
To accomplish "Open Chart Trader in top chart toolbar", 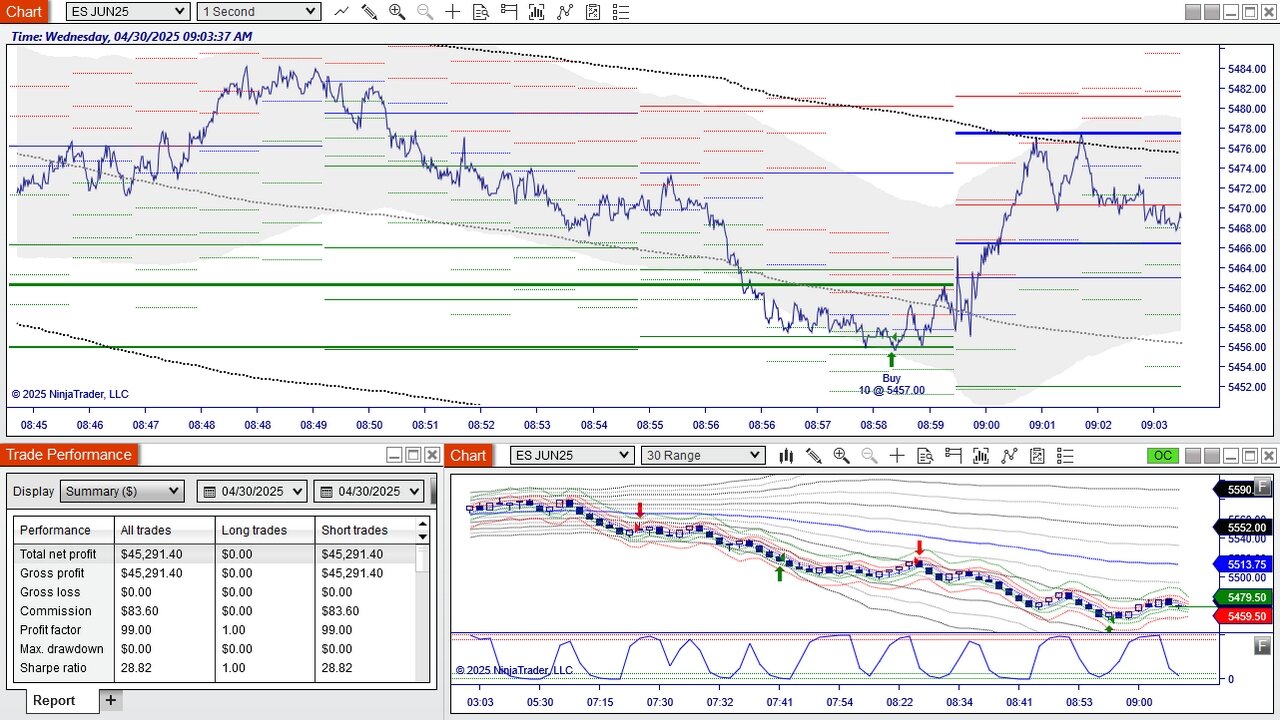I will (x=509, y=12).
